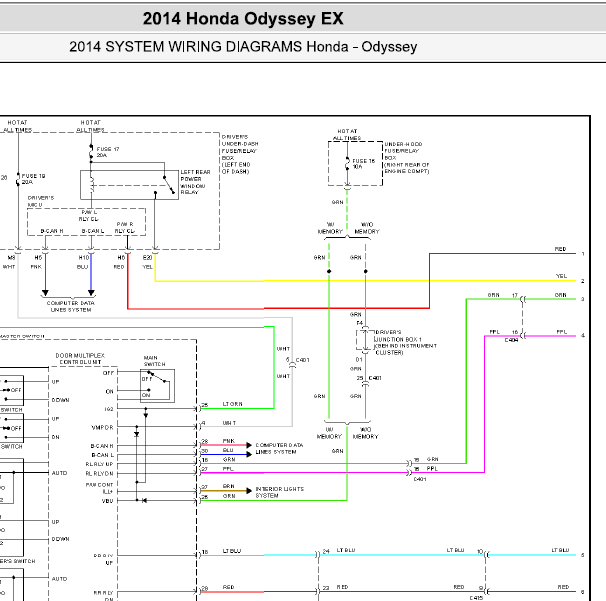Click wire continuation number 5 on LT BLU wire
The width and height of the screenshot is (606, 601).
pyautogui.click(x=582, y=555)
